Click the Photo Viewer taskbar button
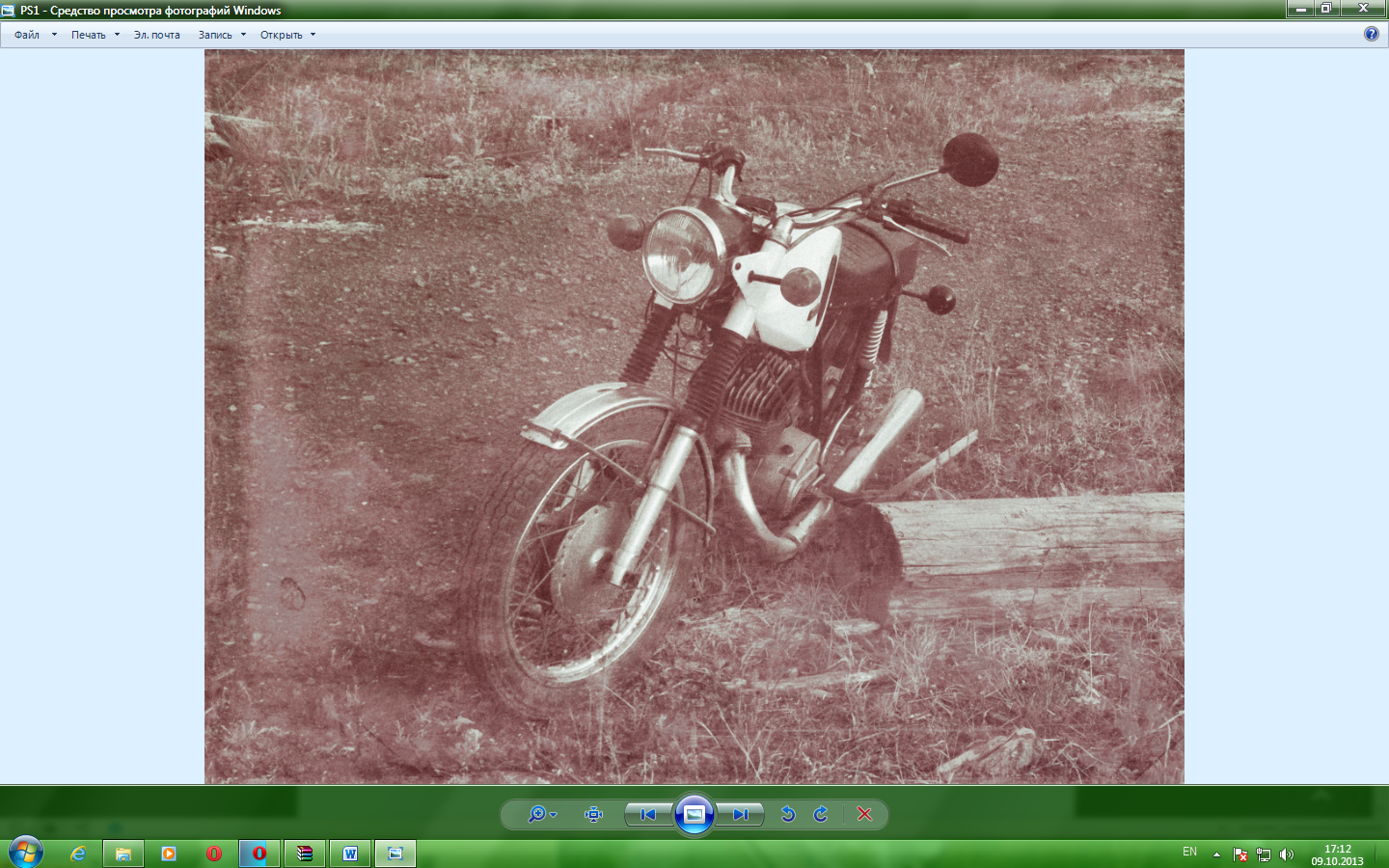The image size is (1389, 868). (x=395, y=854)
